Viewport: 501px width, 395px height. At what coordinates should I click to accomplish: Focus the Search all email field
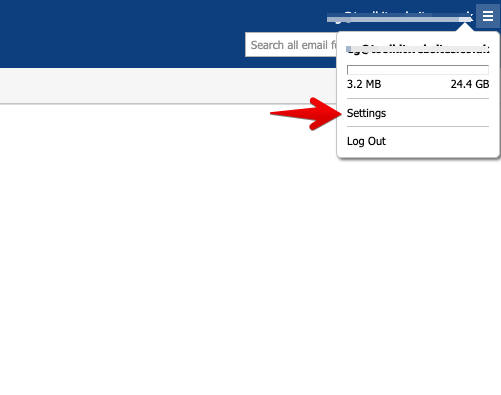(x=291, y=45)
